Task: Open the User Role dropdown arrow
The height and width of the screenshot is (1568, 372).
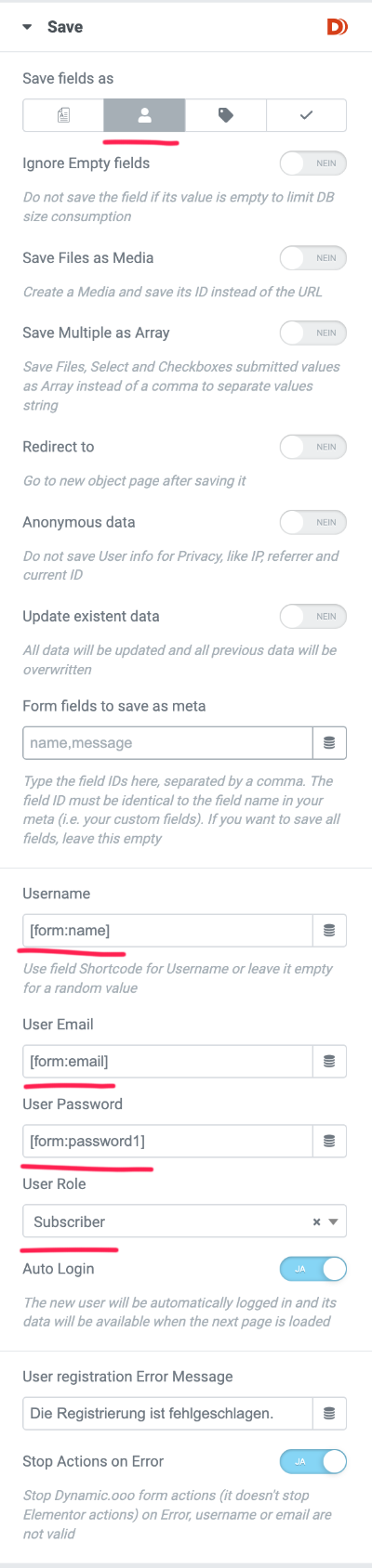Action: point(334,1222)
